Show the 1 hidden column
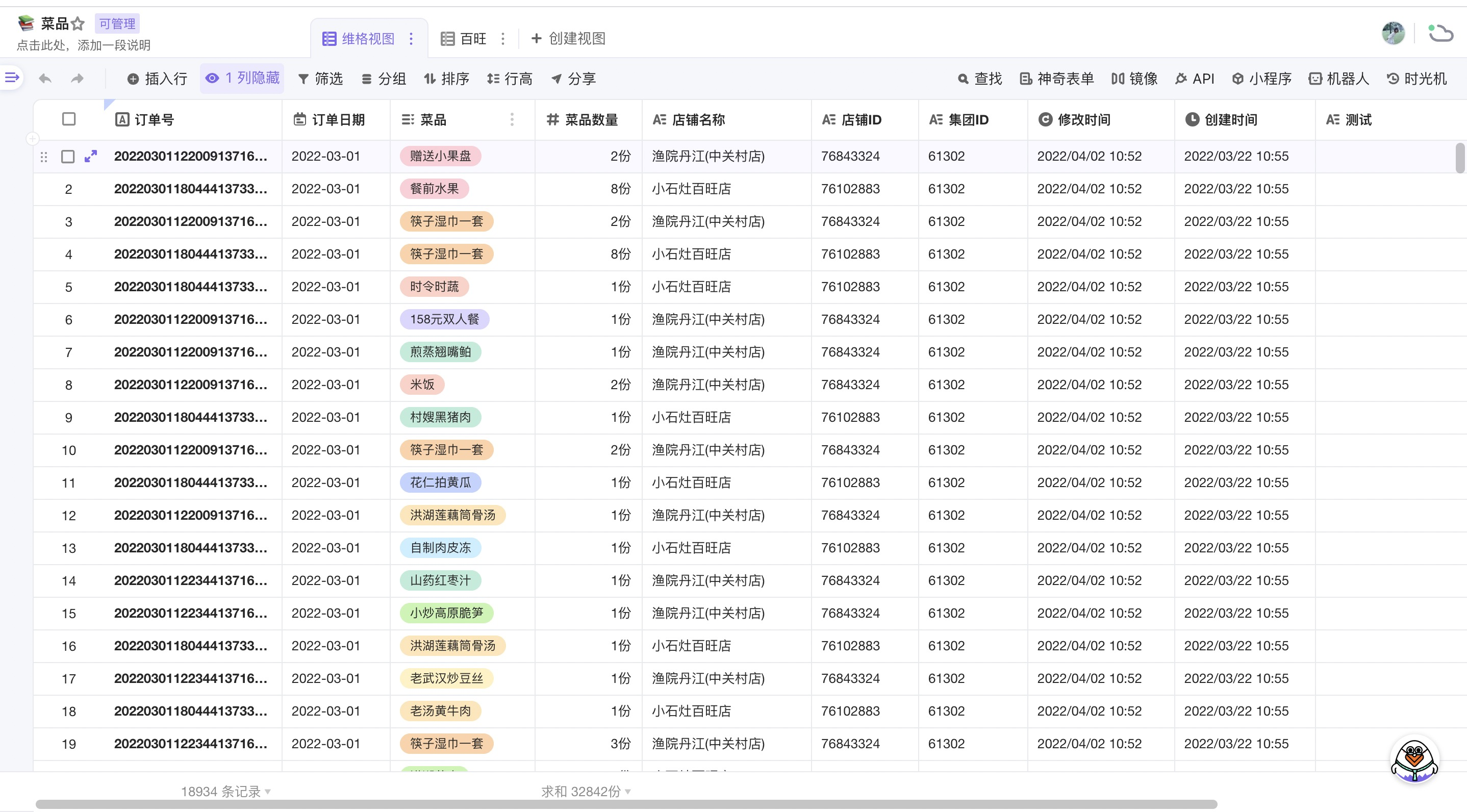Viewport: 1467px width, 812px height. (x=242, y=78)
